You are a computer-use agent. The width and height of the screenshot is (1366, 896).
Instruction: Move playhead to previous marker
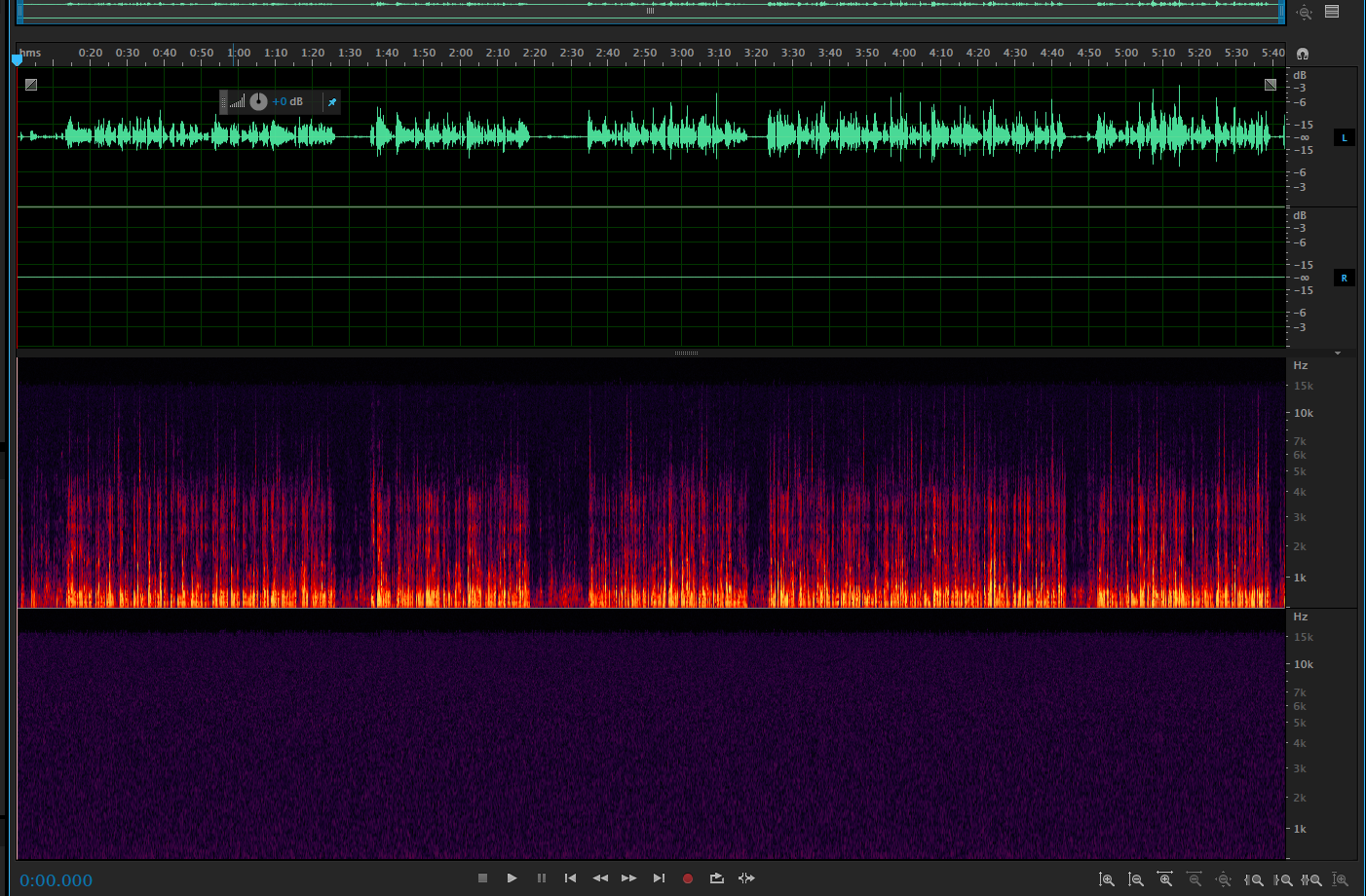(571, 878)
